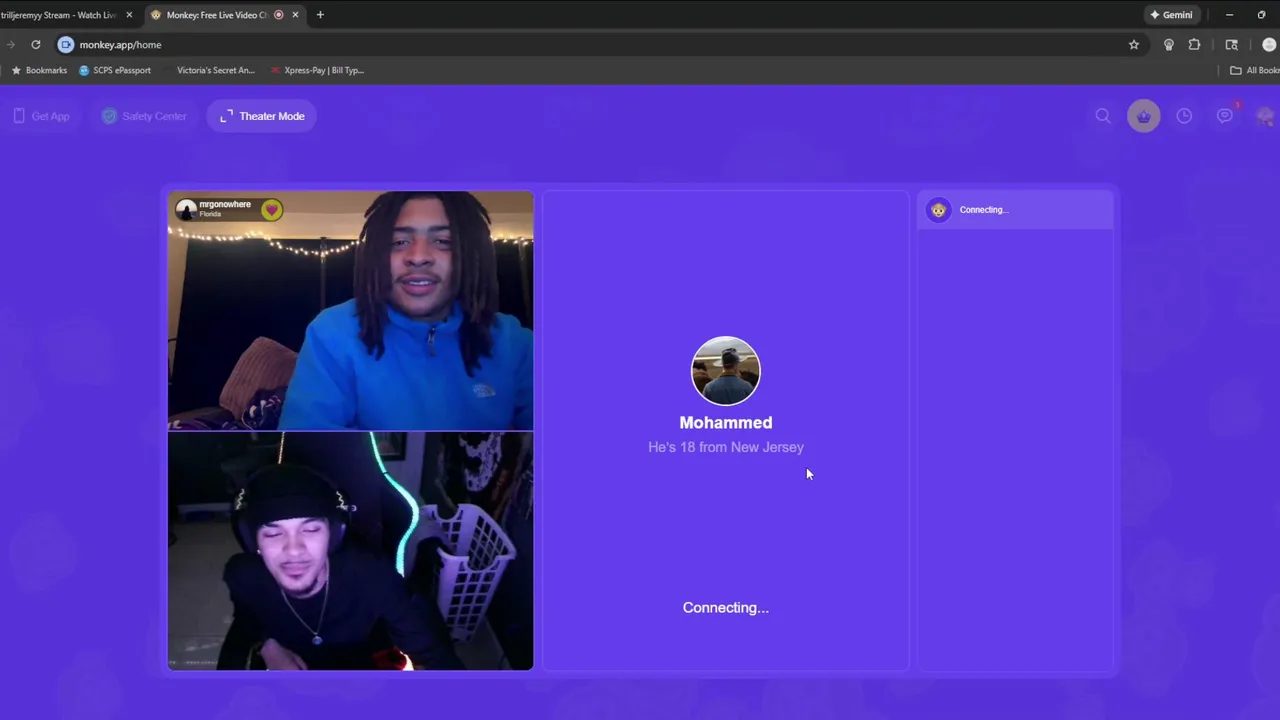Bookmark this page with the star icon
This screenshot has width=1280, height=720.
(1134, 45)
